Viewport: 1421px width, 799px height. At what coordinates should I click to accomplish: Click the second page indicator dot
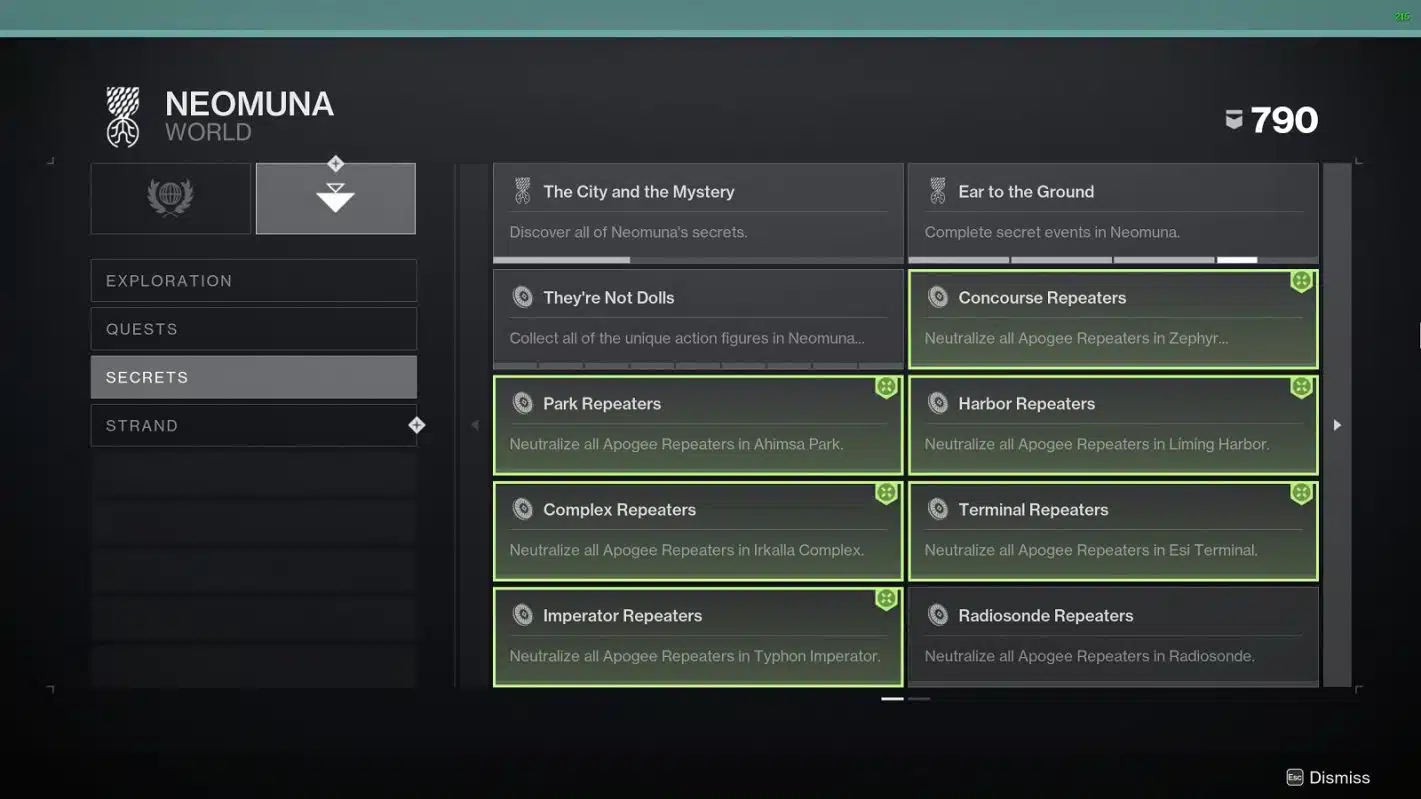tap(919, 698)
